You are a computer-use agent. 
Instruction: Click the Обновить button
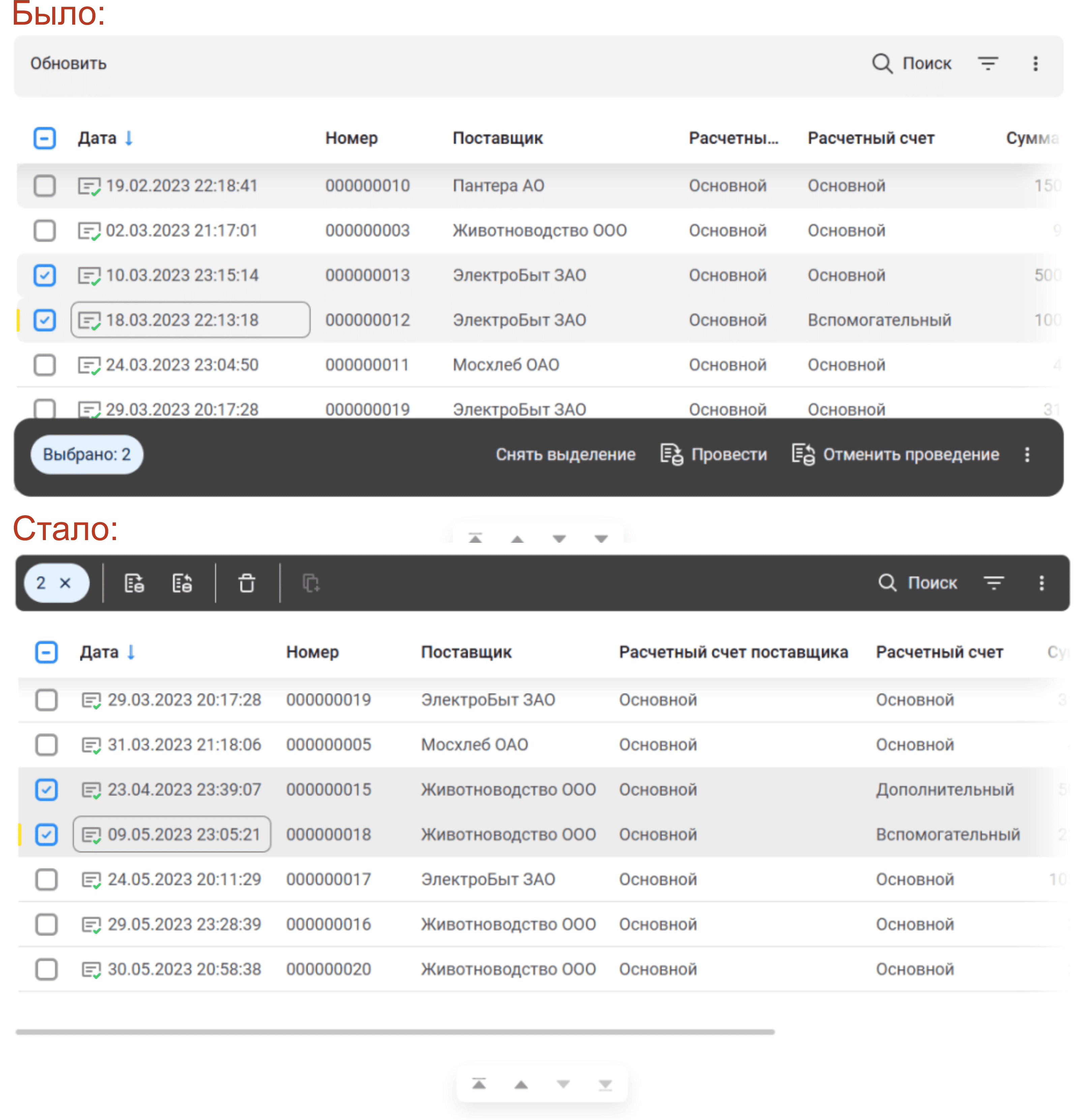coord(68,63)
